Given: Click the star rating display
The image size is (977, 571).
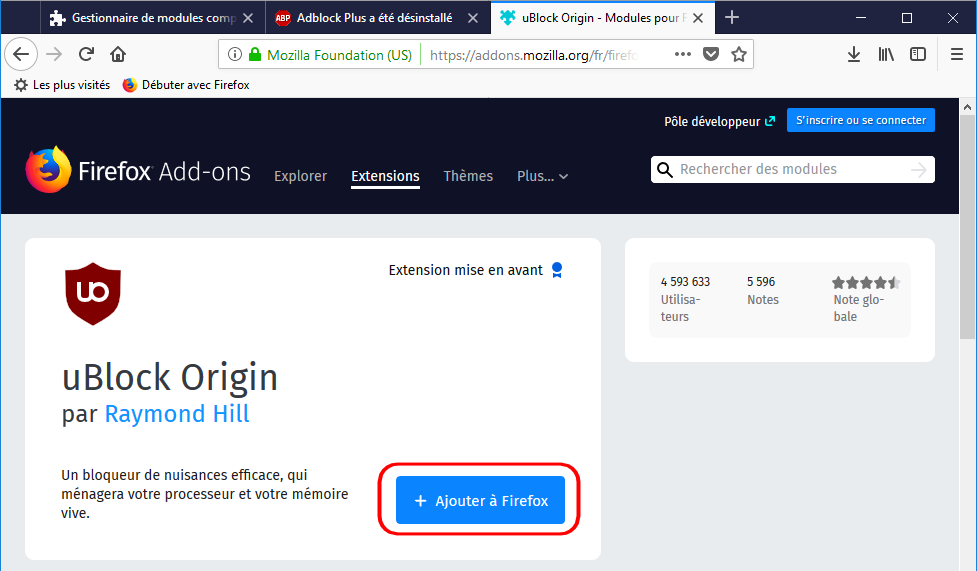Looking at the screenshot, I should click(866, 283).
